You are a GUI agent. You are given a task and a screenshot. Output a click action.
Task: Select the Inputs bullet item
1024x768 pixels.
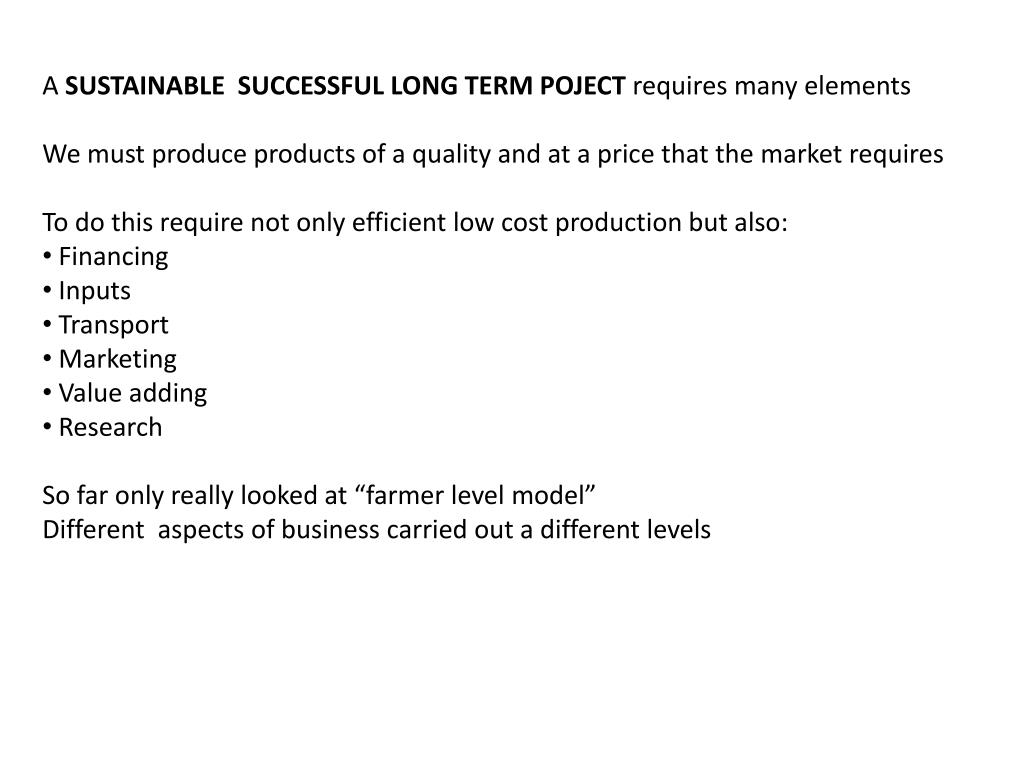pyautogui.click(x=87, y=291)
